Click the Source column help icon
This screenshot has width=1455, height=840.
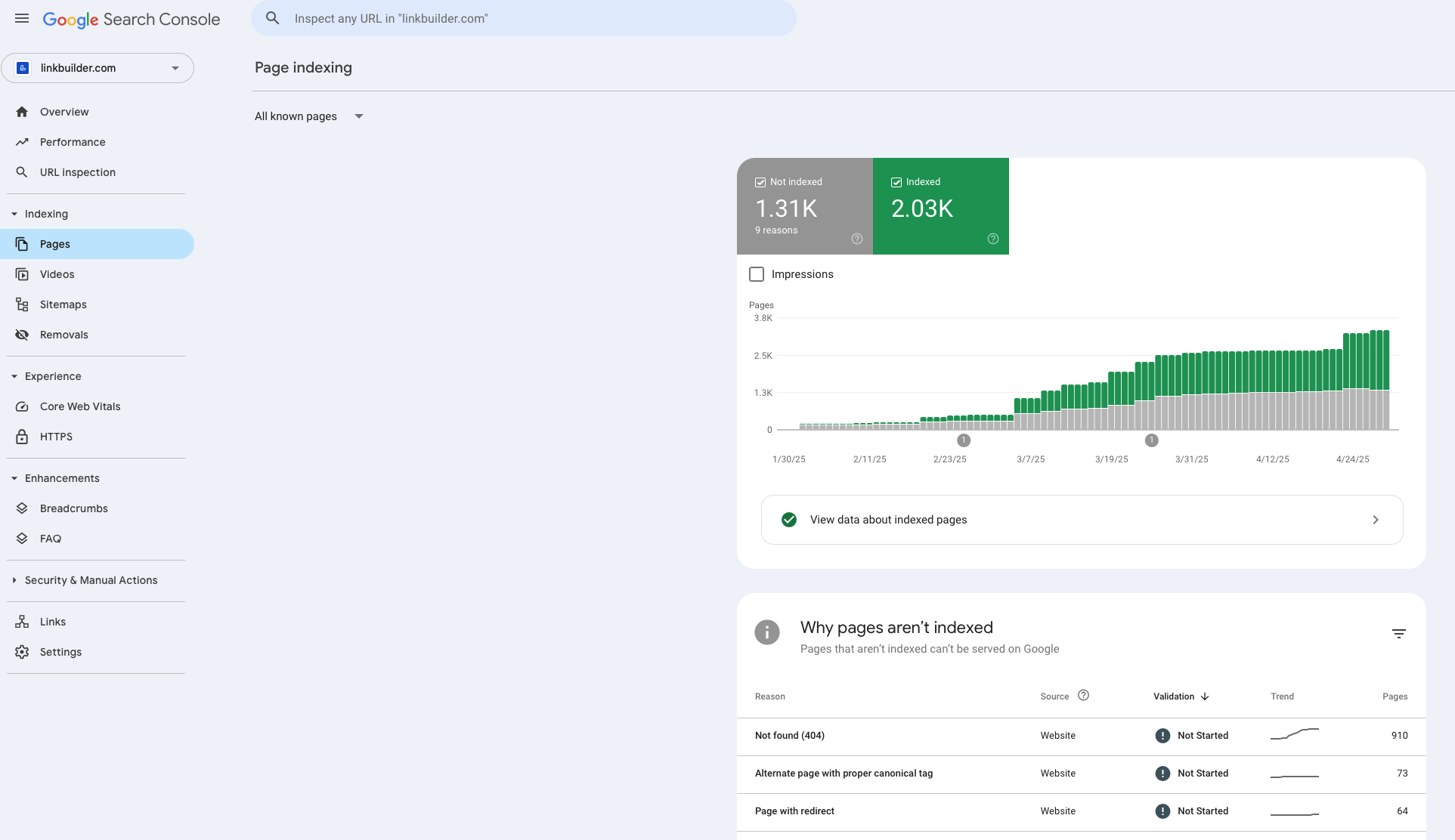coord(1083,695)
